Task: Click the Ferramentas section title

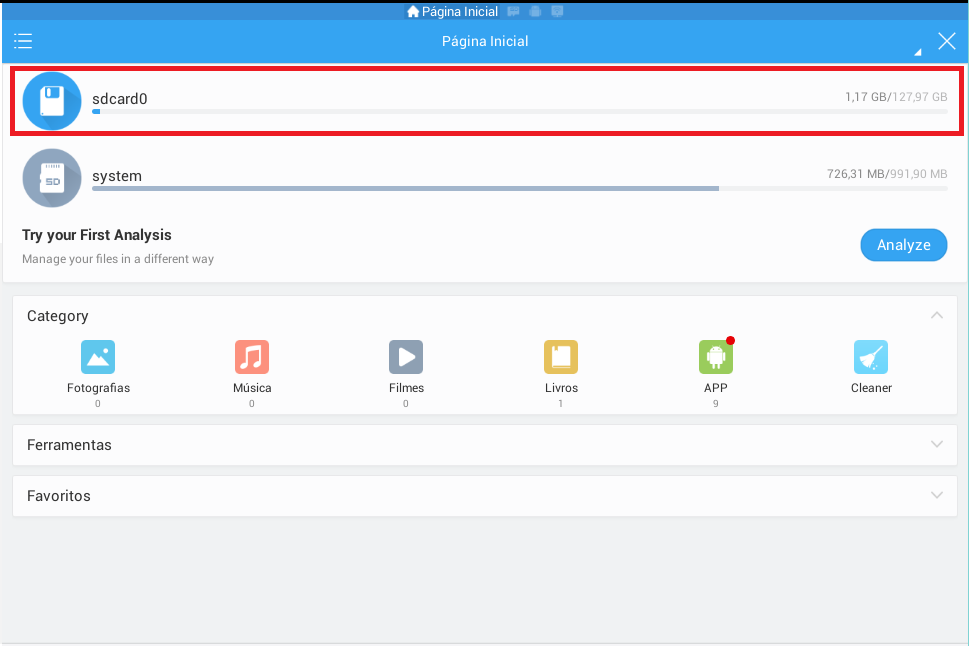Action: click(69, 445)
